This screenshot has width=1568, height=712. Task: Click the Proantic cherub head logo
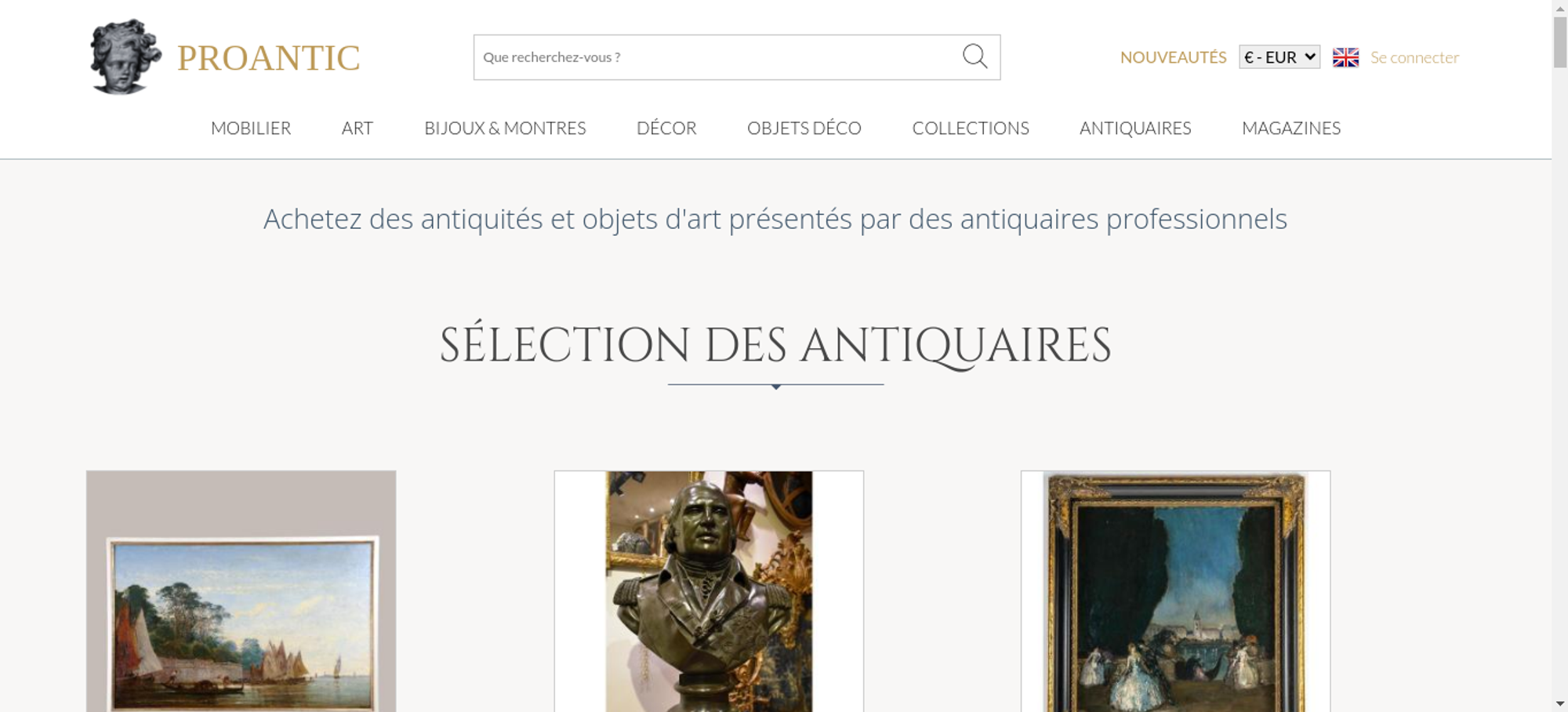click(125, 56)
